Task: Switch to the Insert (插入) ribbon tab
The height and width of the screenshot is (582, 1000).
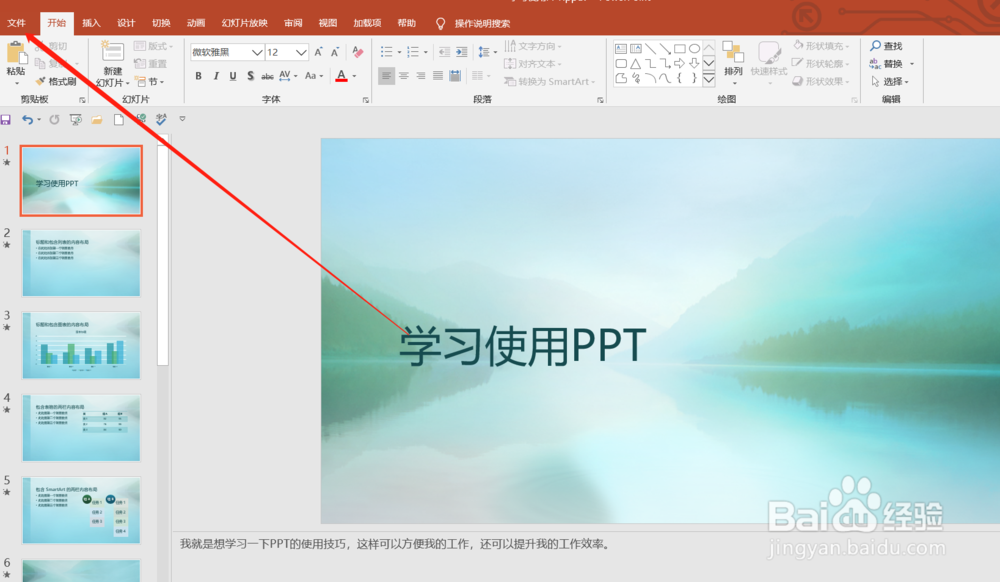Action: (x=90, y=22)
